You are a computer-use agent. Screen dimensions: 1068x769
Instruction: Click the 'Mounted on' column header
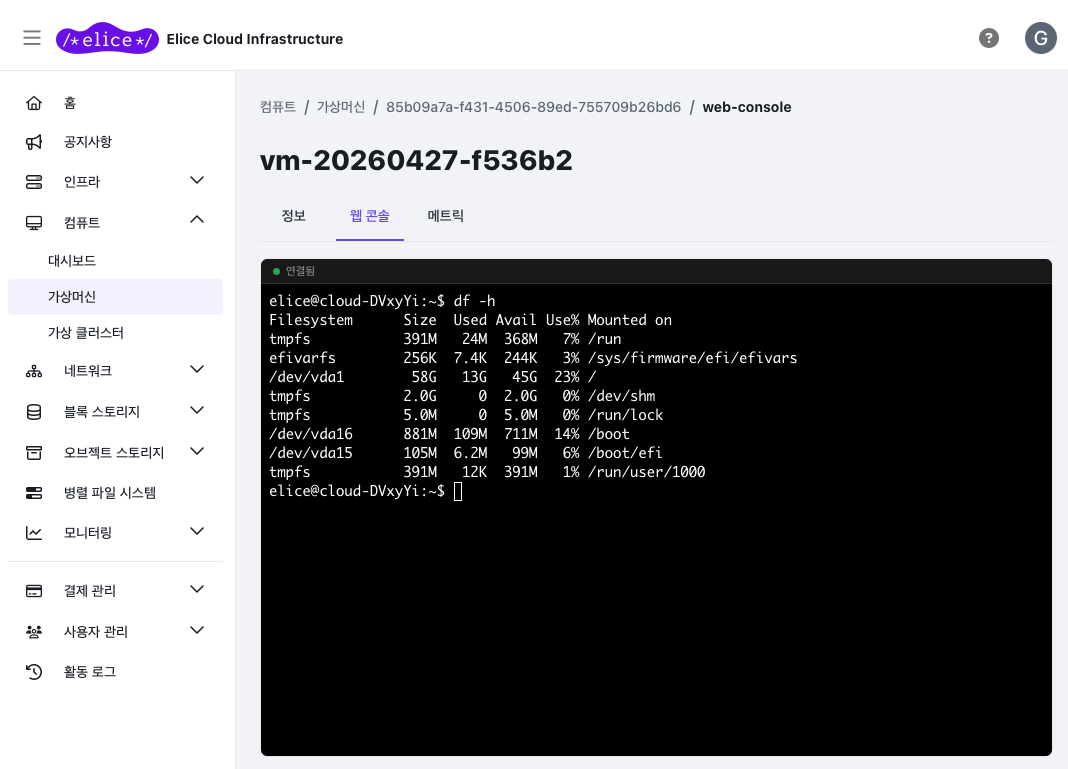tap(629, 320)
